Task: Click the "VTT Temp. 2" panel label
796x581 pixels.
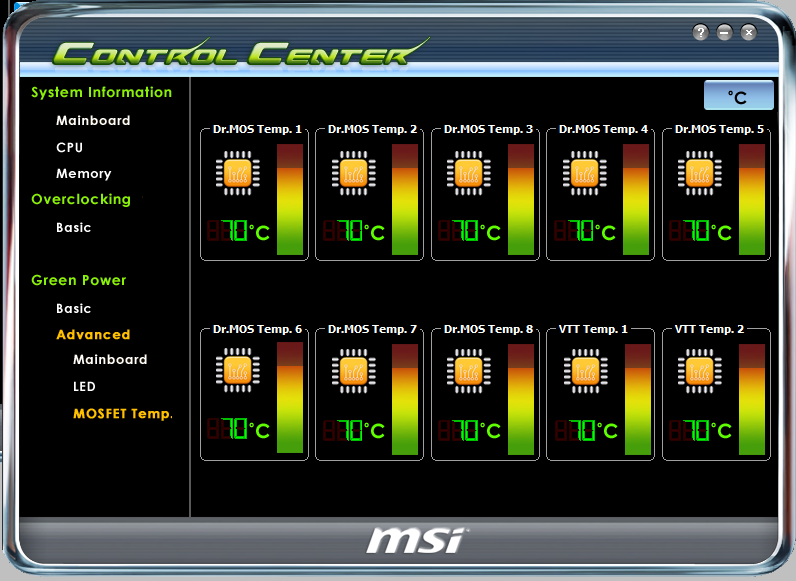Action: click(x=709, y=329)
